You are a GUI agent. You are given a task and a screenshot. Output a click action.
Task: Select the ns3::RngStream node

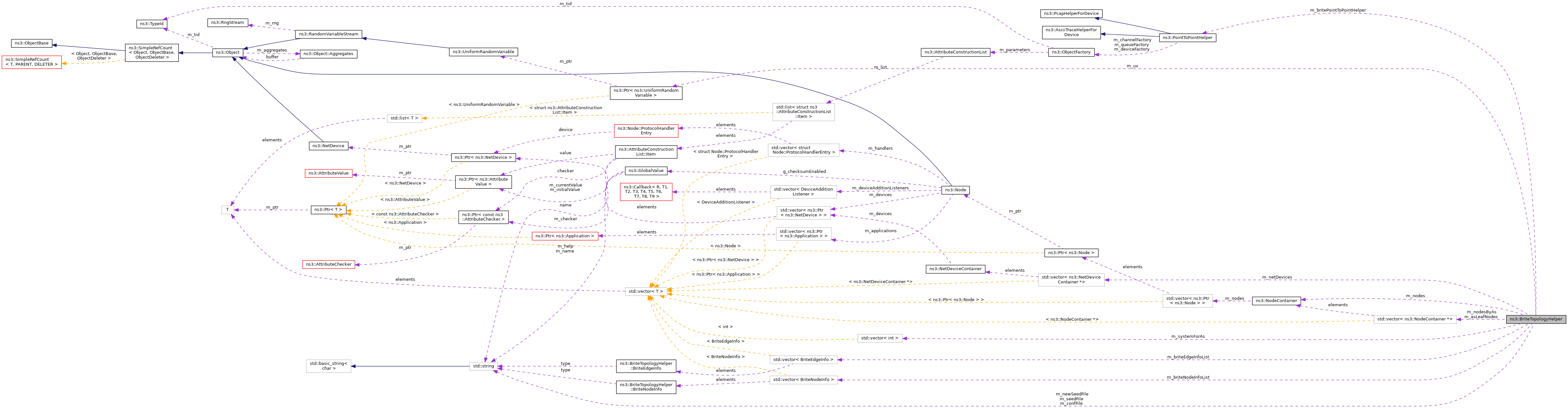[228, 23]
